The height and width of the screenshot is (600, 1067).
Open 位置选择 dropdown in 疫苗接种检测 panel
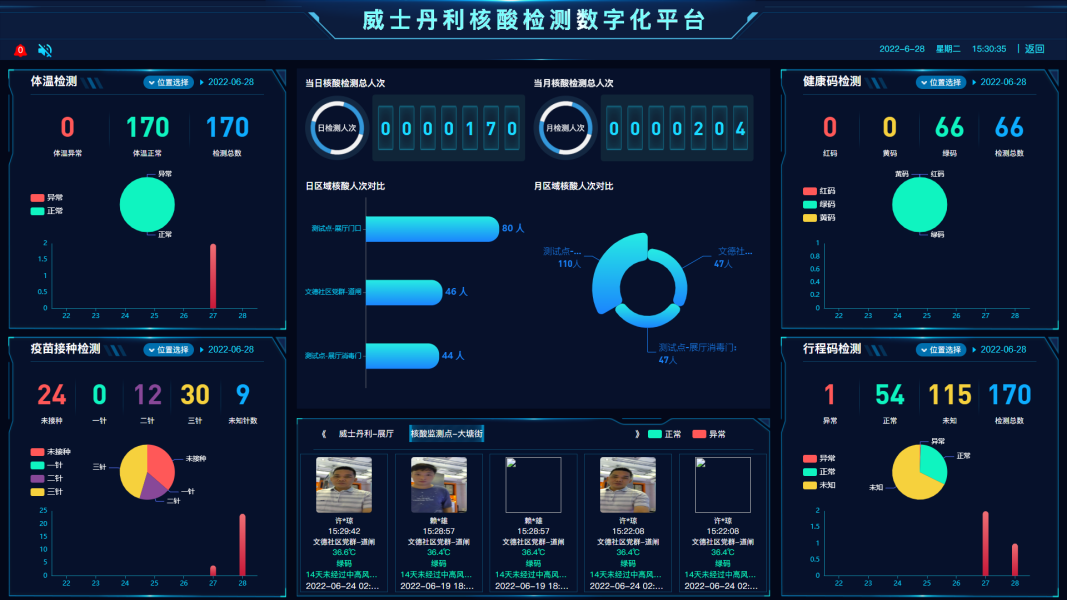[x=168, y=350]
